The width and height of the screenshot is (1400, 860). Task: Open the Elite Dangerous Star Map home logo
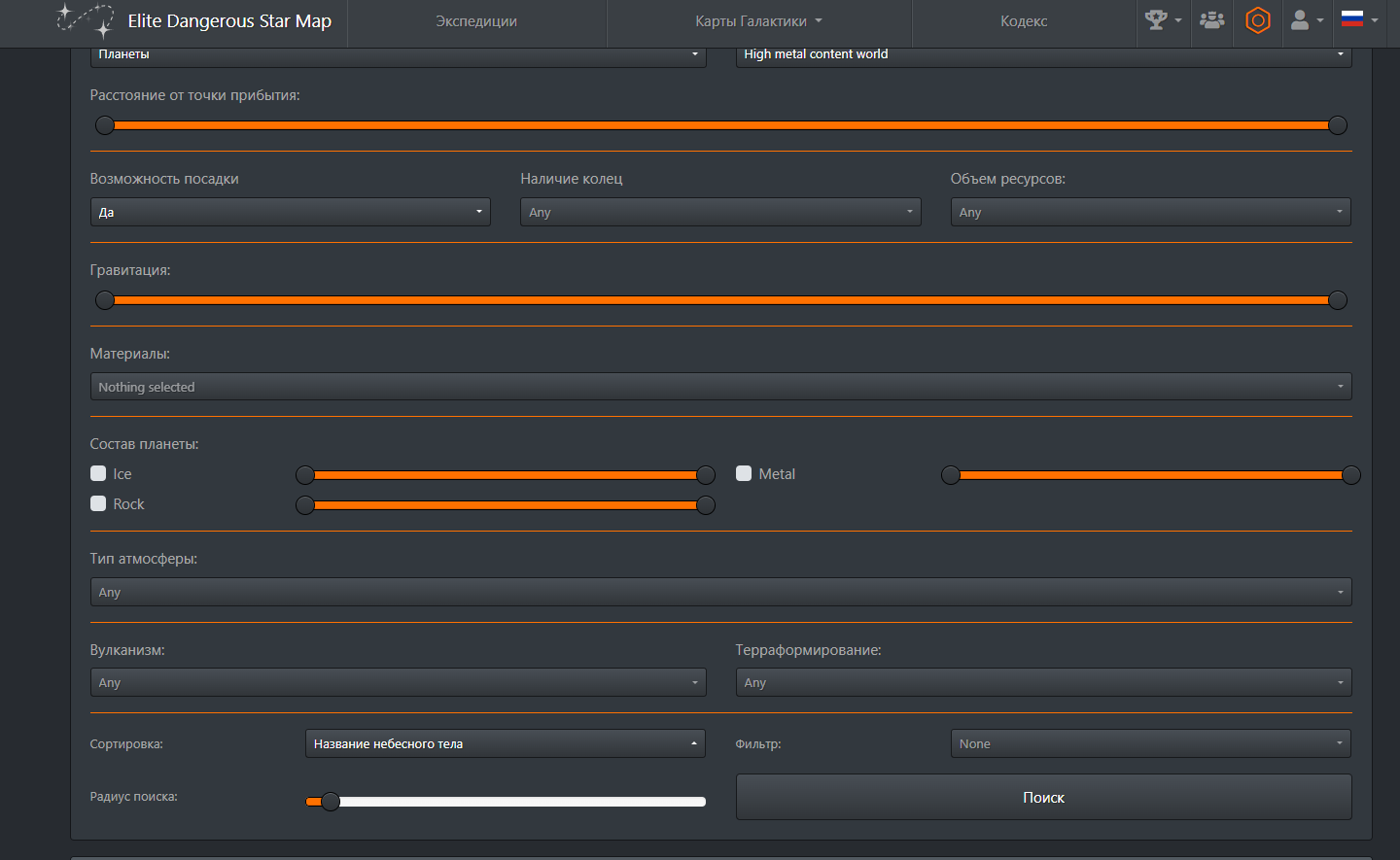[86, 20]
